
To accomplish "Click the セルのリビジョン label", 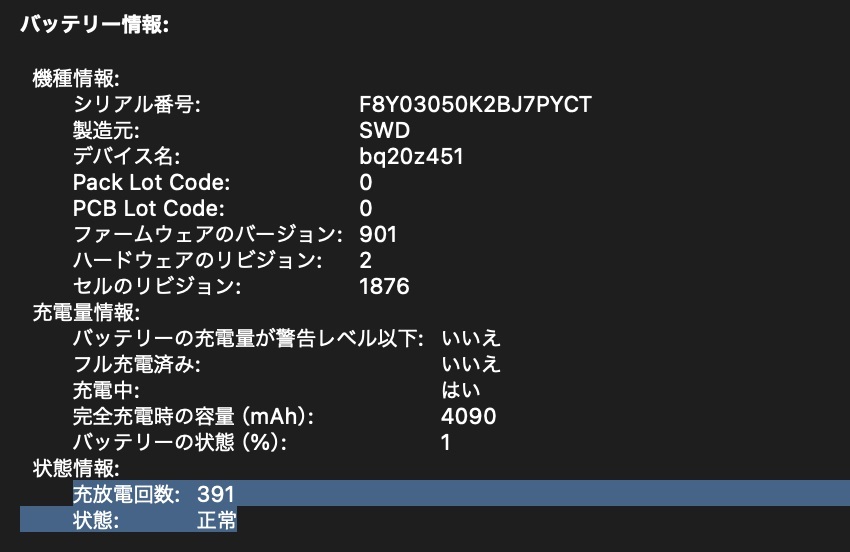I will click(x=157, y=286).
